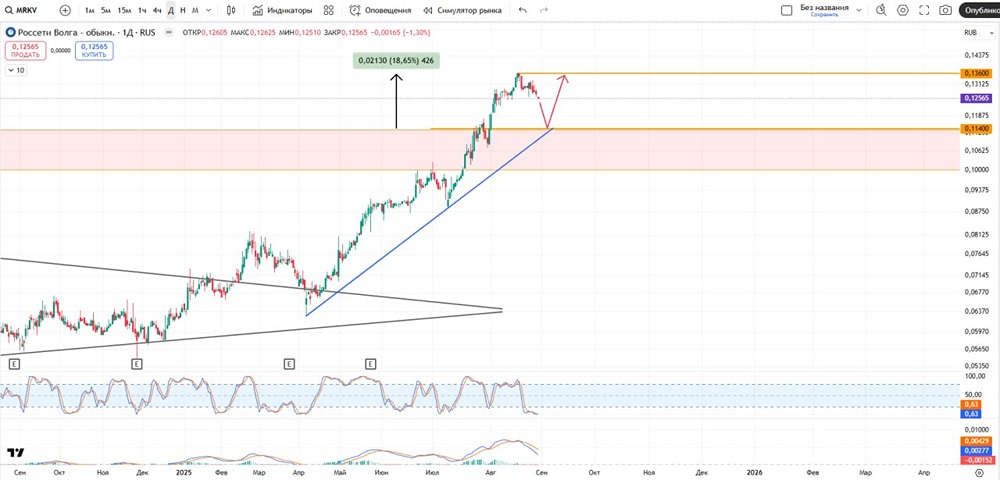
Task: Click the КУПИТЬ buy button
Action: pyautogui.click(x=94, y=50)
